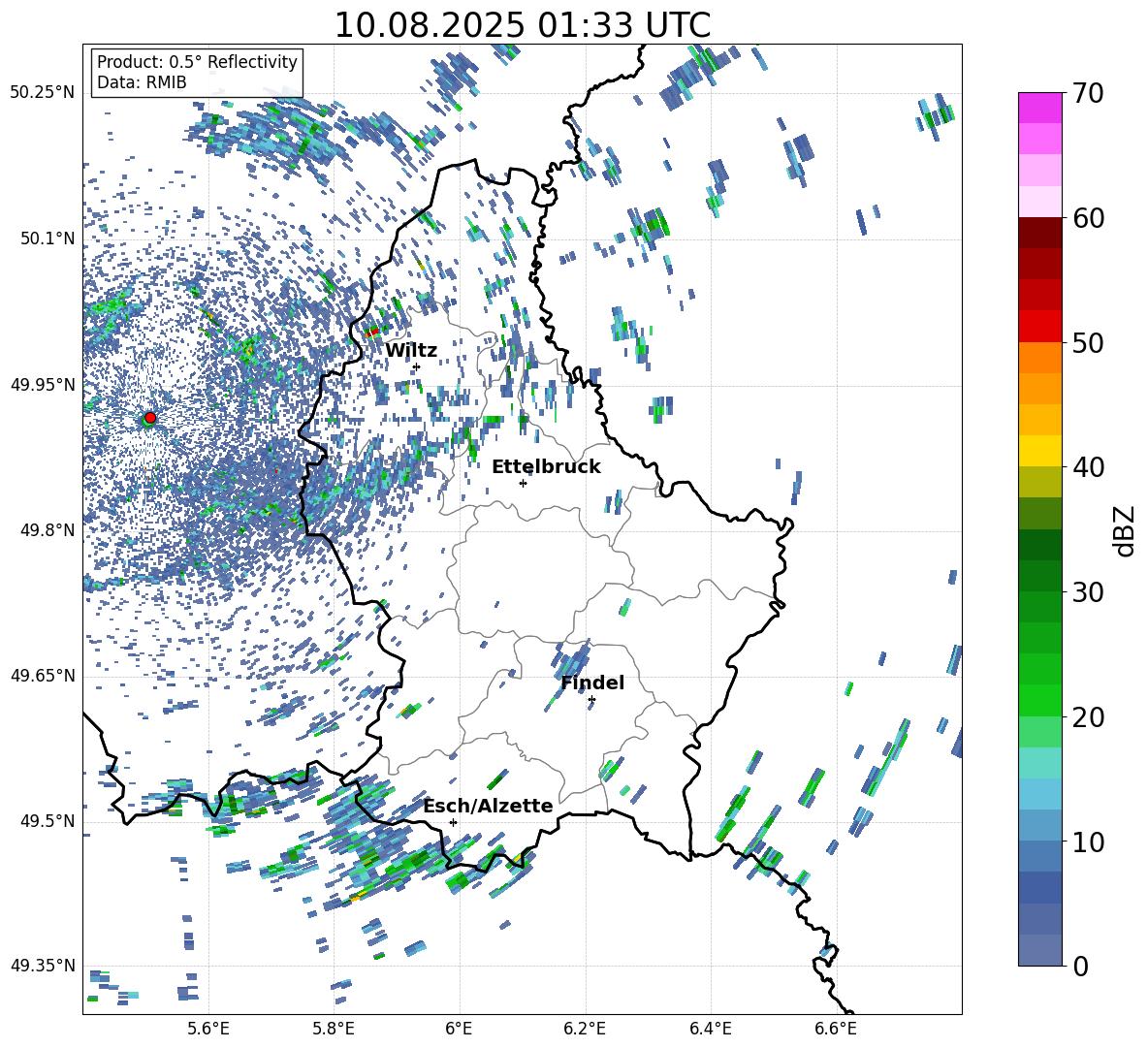Click the dBZ colorbar axis label

point(1125,529)
